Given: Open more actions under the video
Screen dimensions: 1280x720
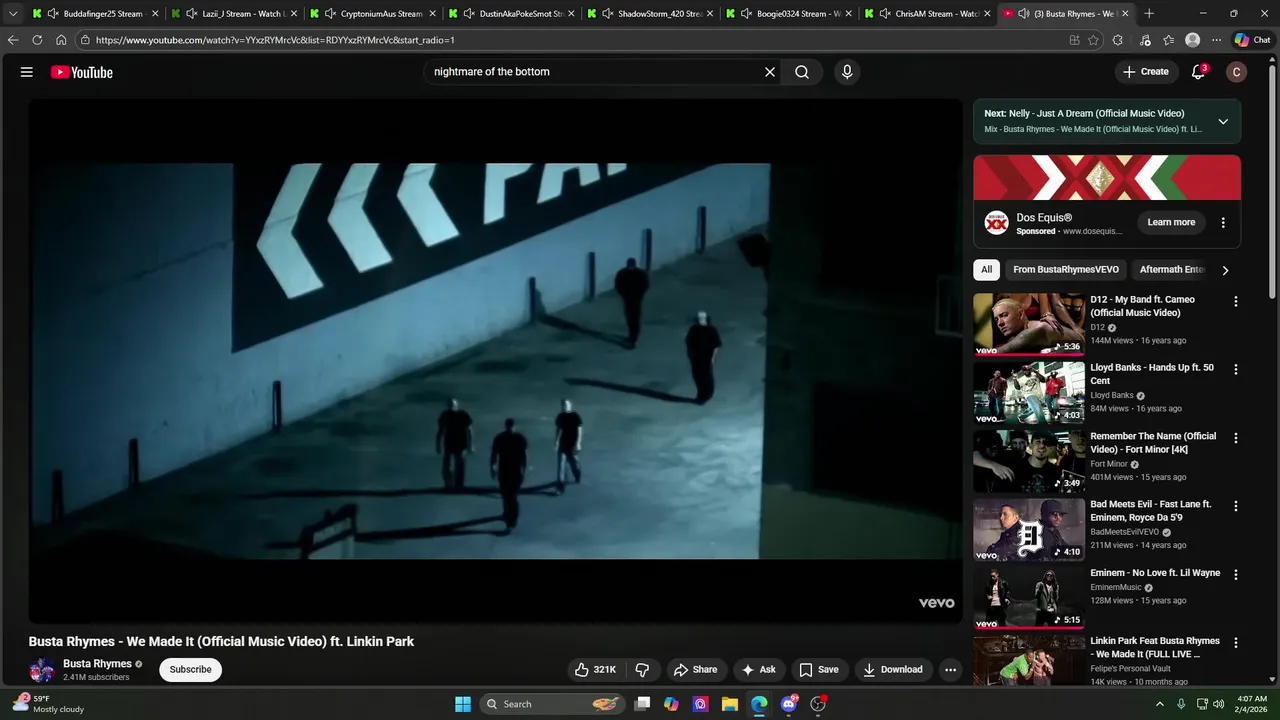Looking at the screenshot, I should pos(951,670).
